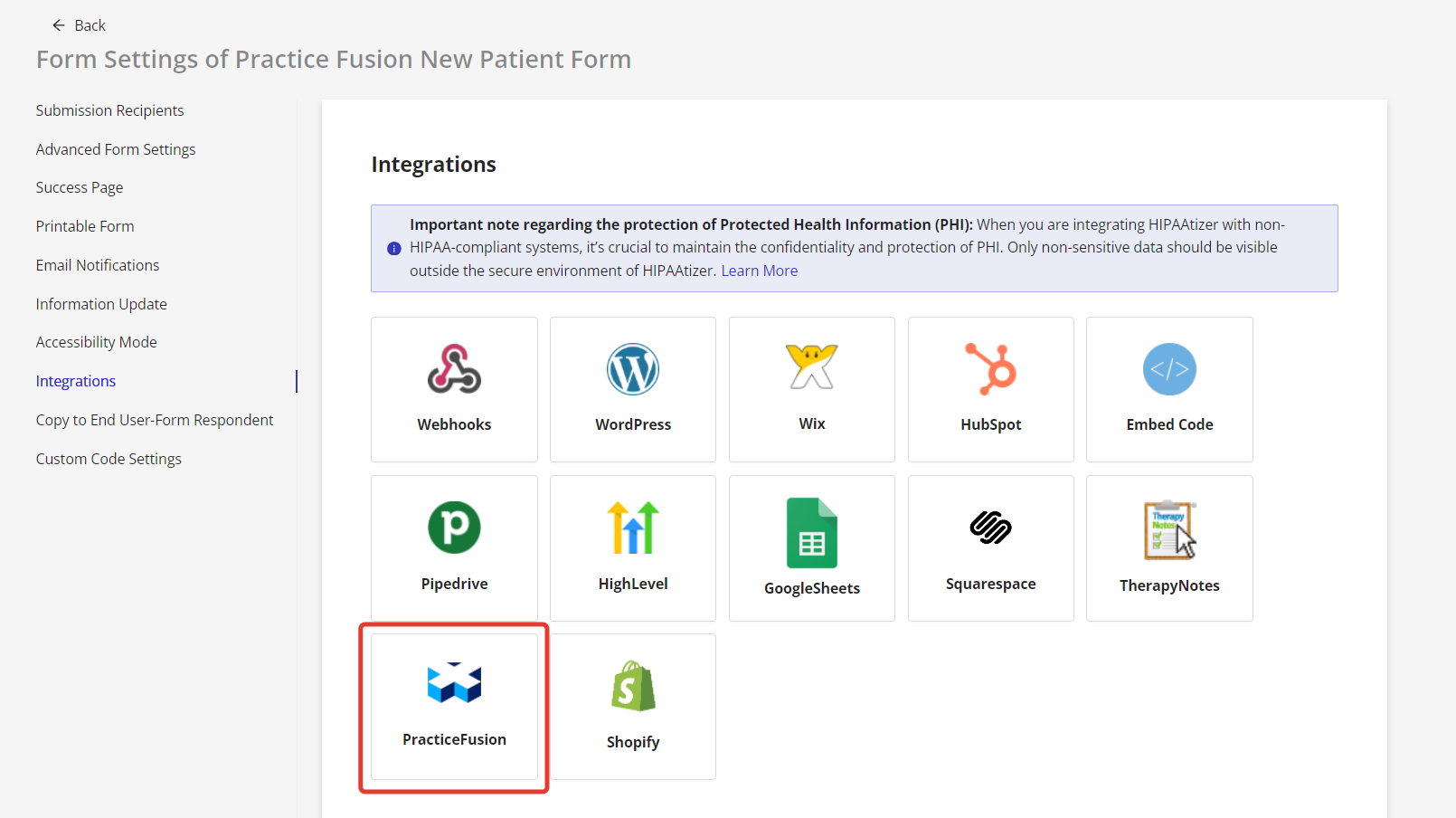
Task: Open the HubSpot integration icon
Action: [x=990, y=369]
